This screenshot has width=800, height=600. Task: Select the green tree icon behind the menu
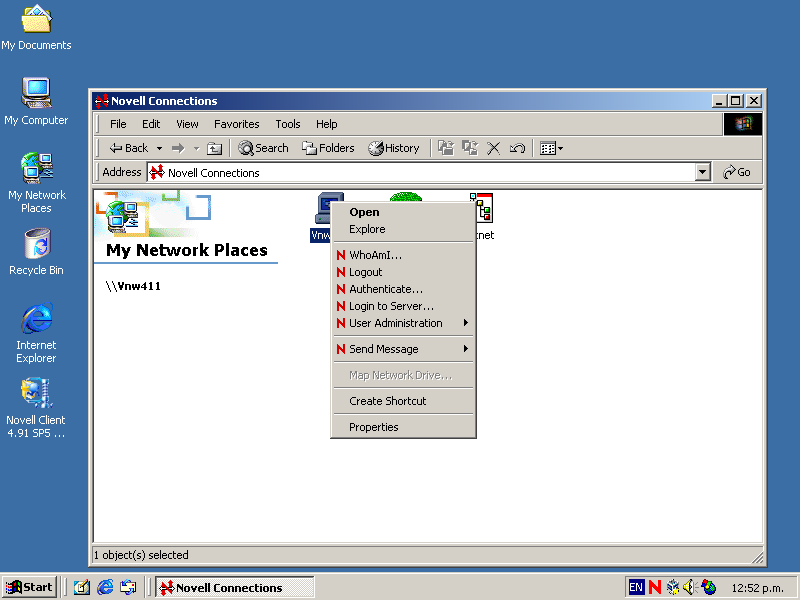click(x=406, y=196)
